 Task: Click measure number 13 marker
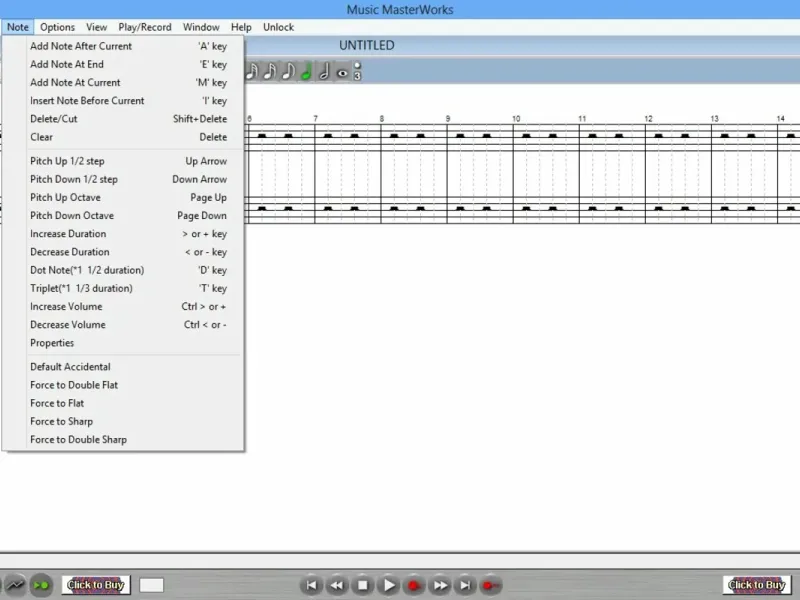[x=715, y=119]
